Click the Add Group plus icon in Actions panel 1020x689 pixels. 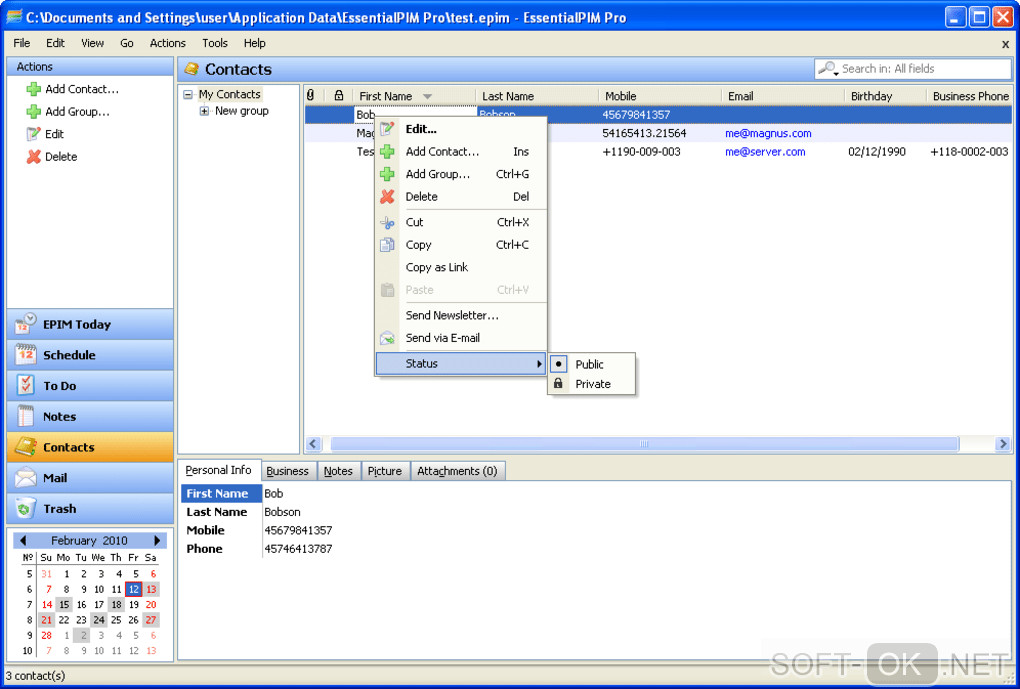pos(33,111)
